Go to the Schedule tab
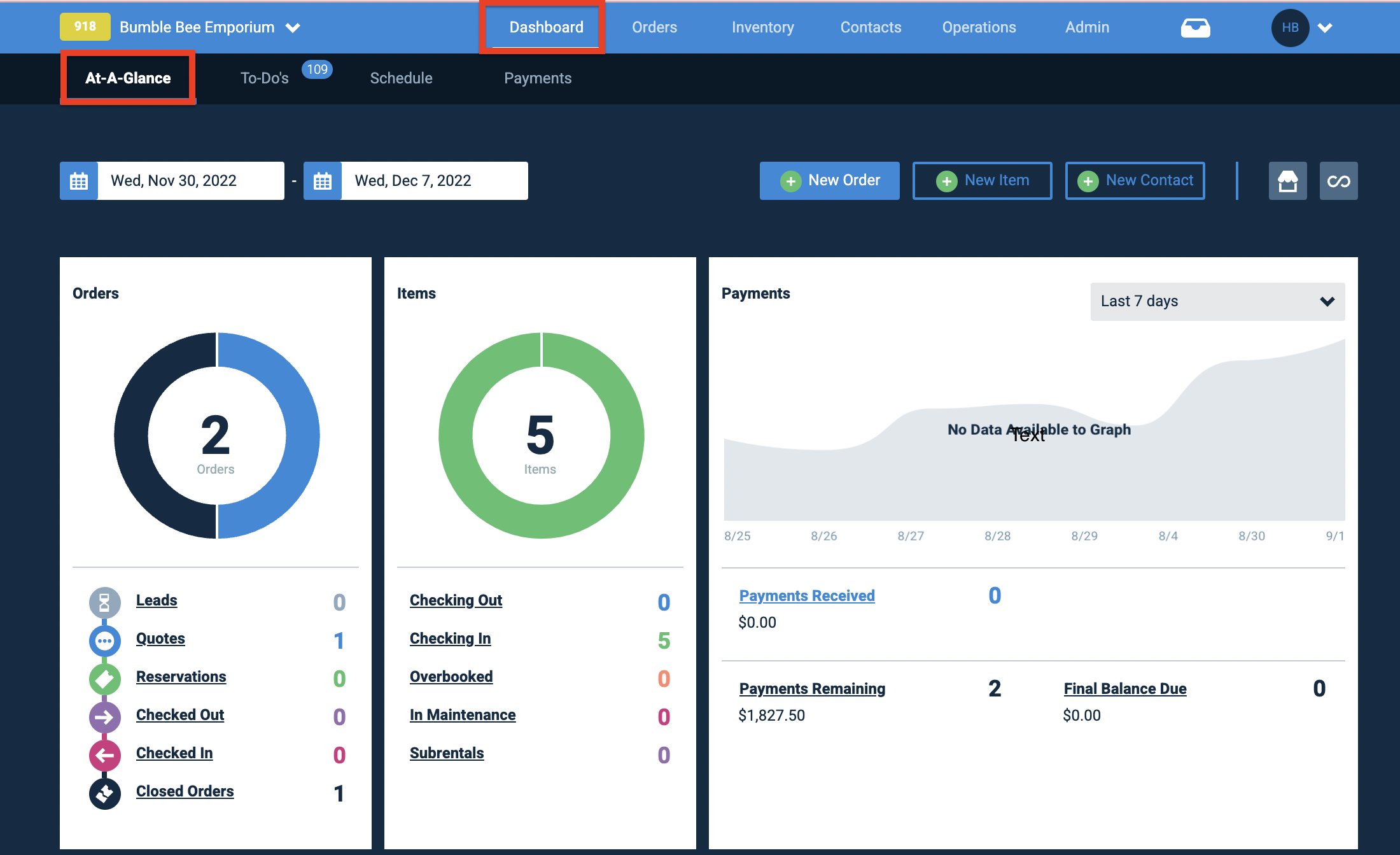The height and width of the screenshot is (855, 1400). (x=401, y=78)
